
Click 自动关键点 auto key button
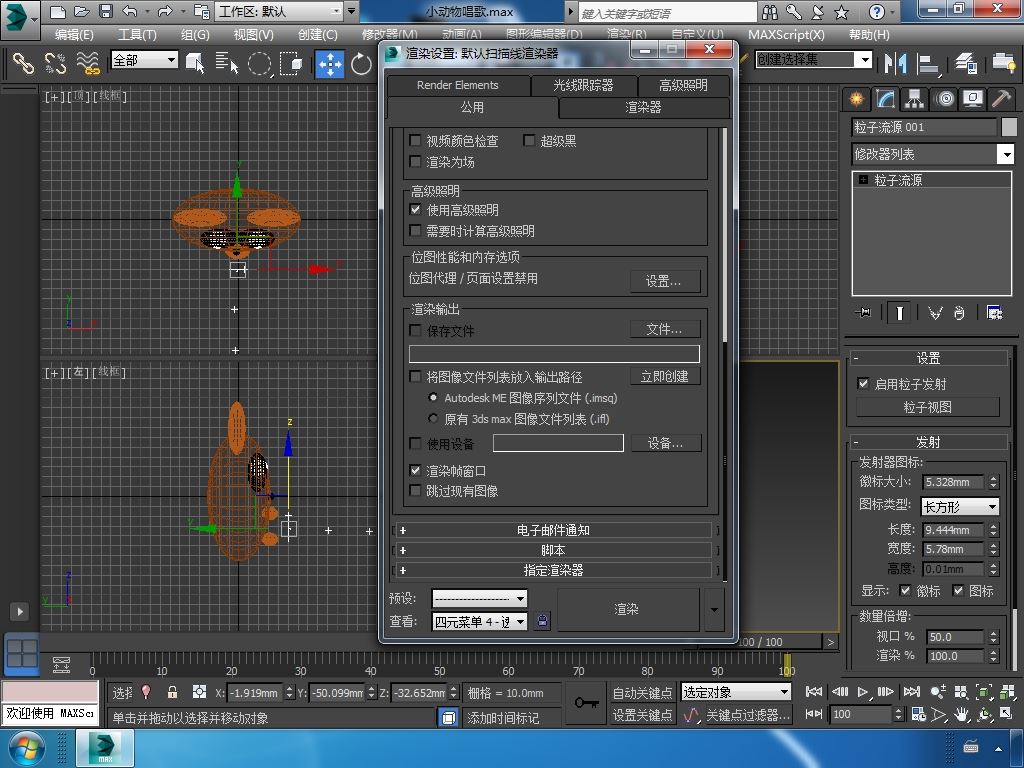[642, 692]
